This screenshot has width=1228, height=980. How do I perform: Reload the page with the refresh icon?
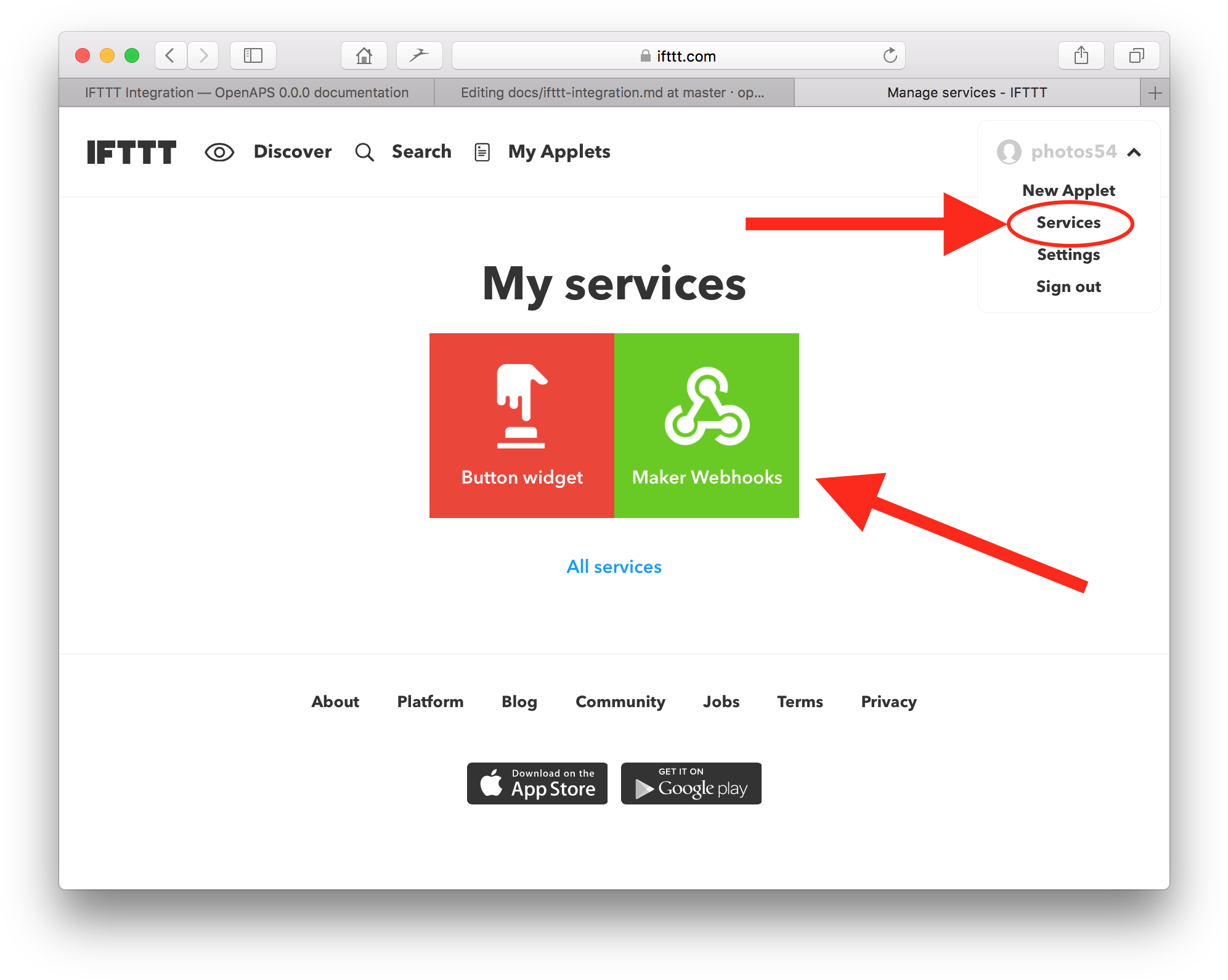889,55
